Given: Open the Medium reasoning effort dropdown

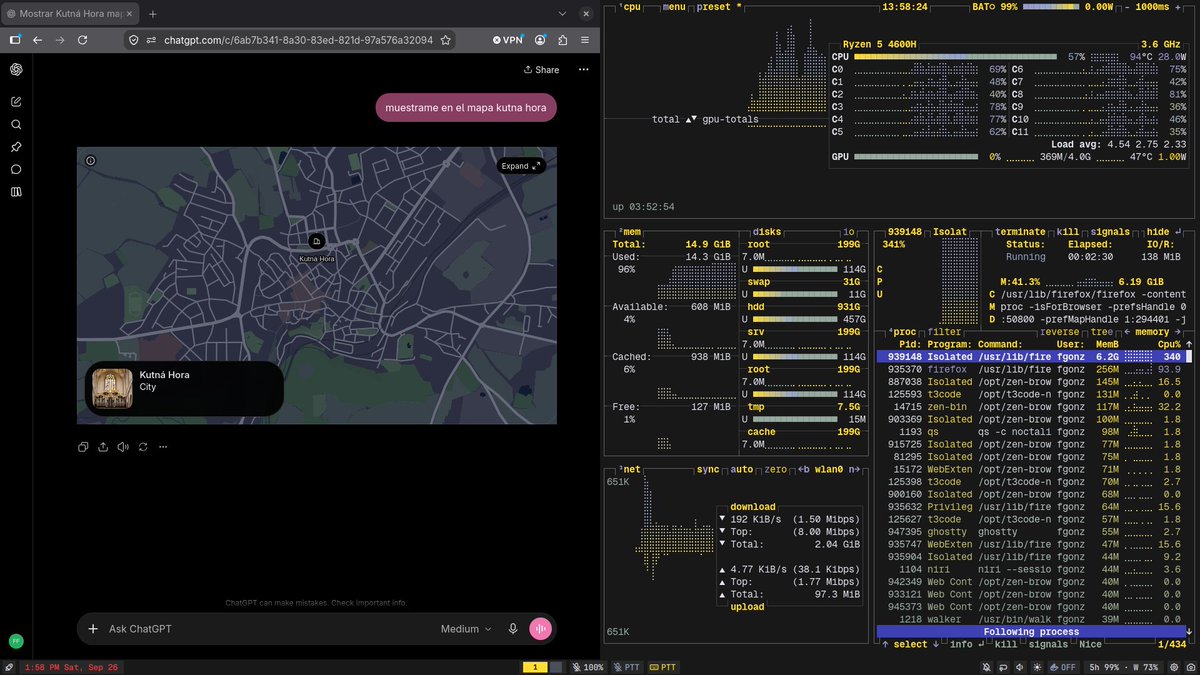Looking at the screenshot, I should (x=466, y=629).
